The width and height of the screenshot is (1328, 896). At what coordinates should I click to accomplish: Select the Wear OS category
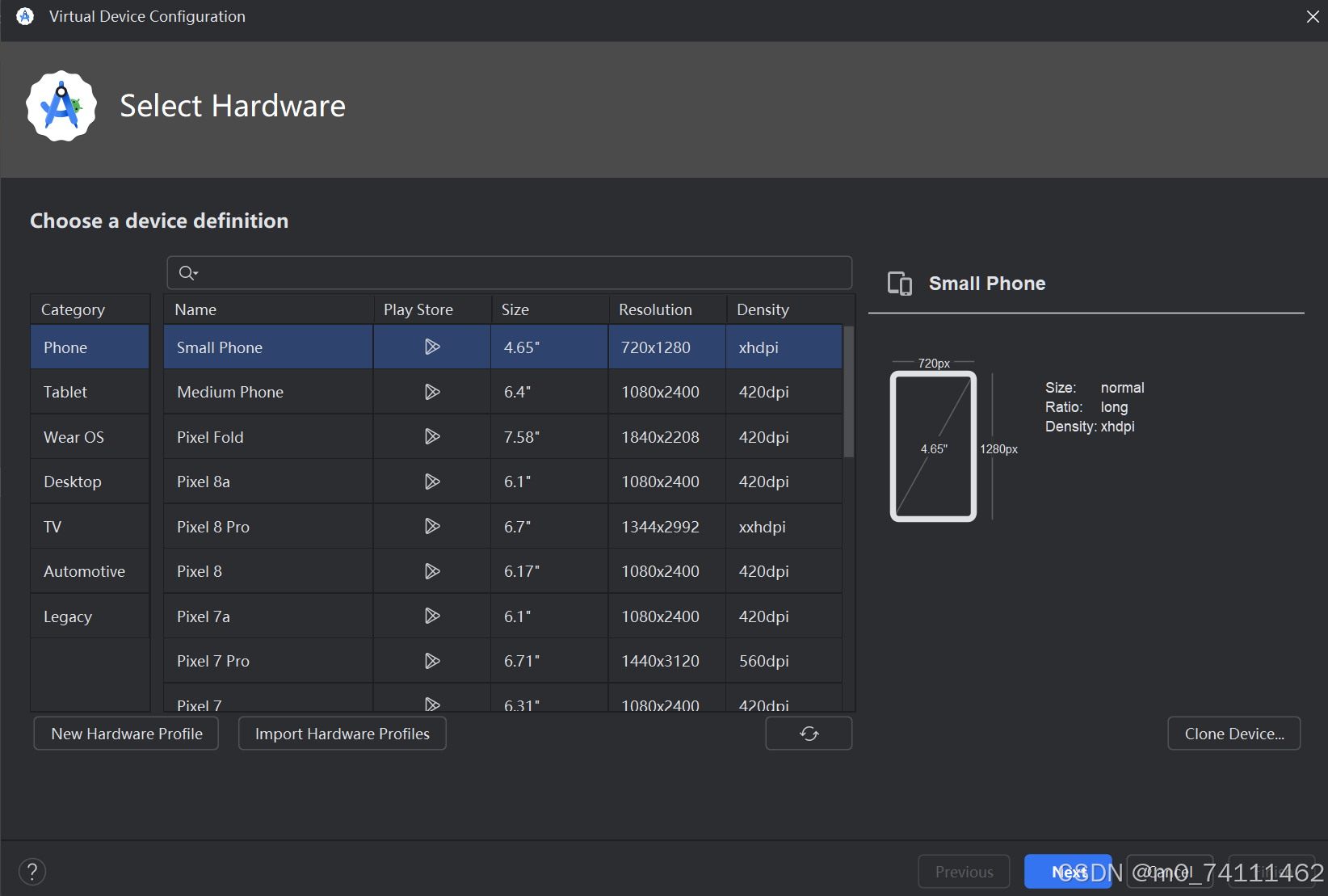tap(90, 437)
